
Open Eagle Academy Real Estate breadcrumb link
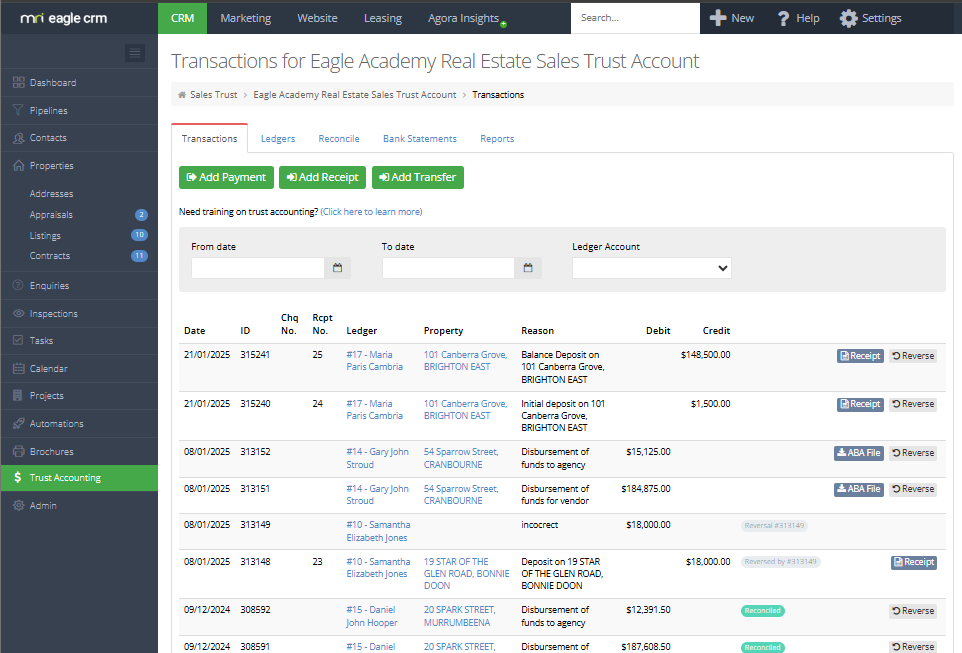point(355,95)
